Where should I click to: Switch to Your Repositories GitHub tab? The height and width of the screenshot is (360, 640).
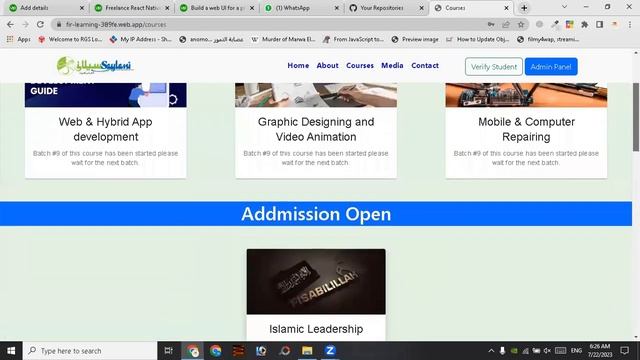387,8
